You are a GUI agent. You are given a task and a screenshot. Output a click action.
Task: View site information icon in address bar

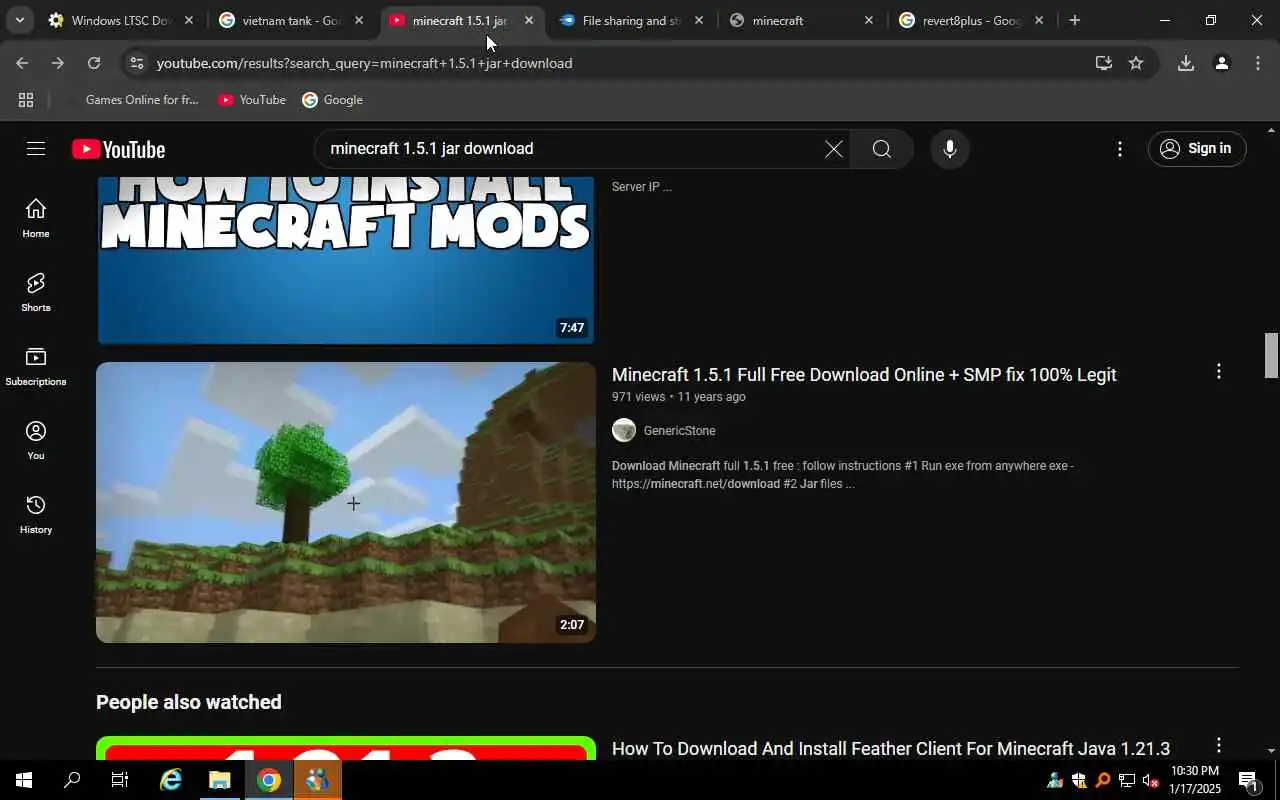(136, 63)
